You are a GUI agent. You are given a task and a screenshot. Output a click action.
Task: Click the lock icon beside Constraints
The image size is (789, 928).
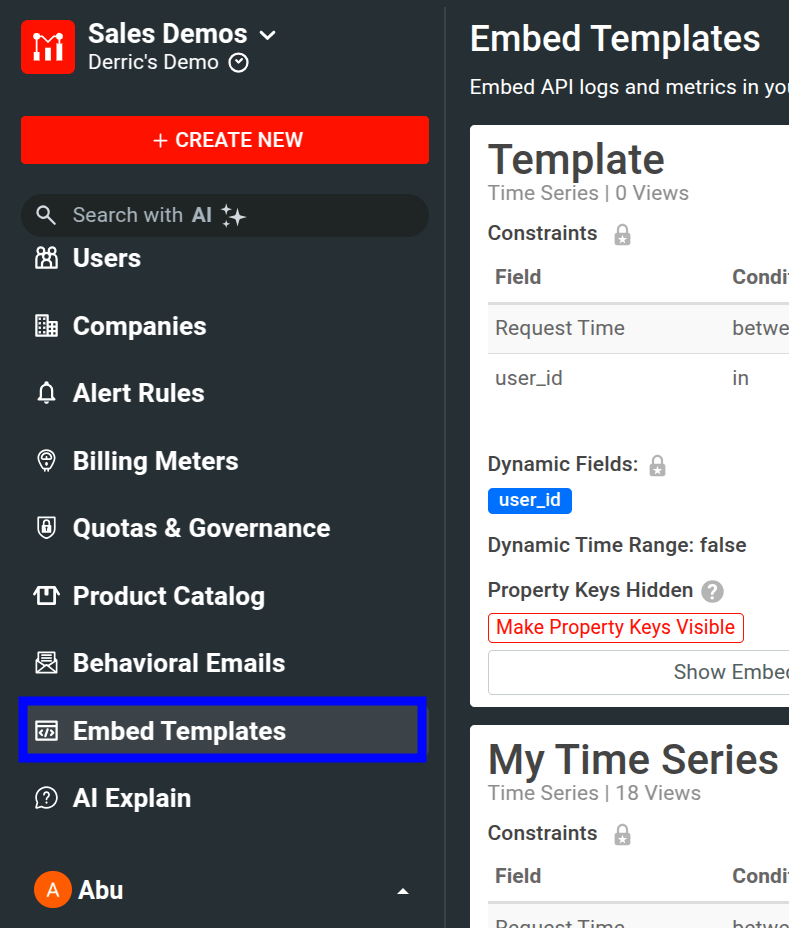click(622, 234)
